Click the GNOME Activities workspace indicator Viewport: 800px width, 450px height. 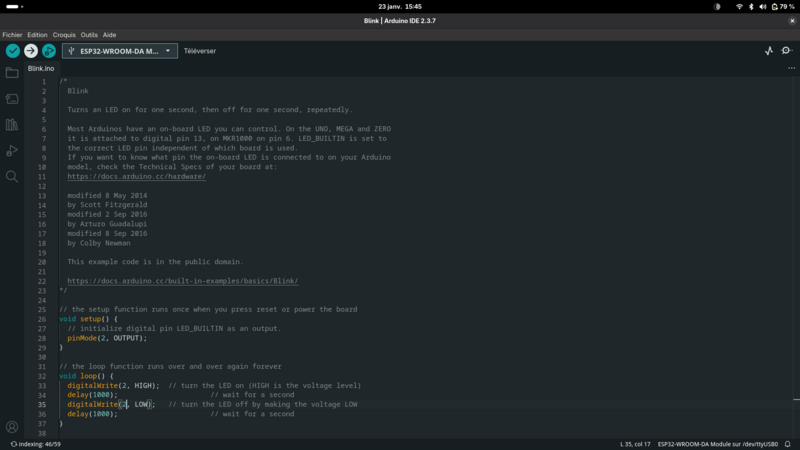(x=14, y=7)
